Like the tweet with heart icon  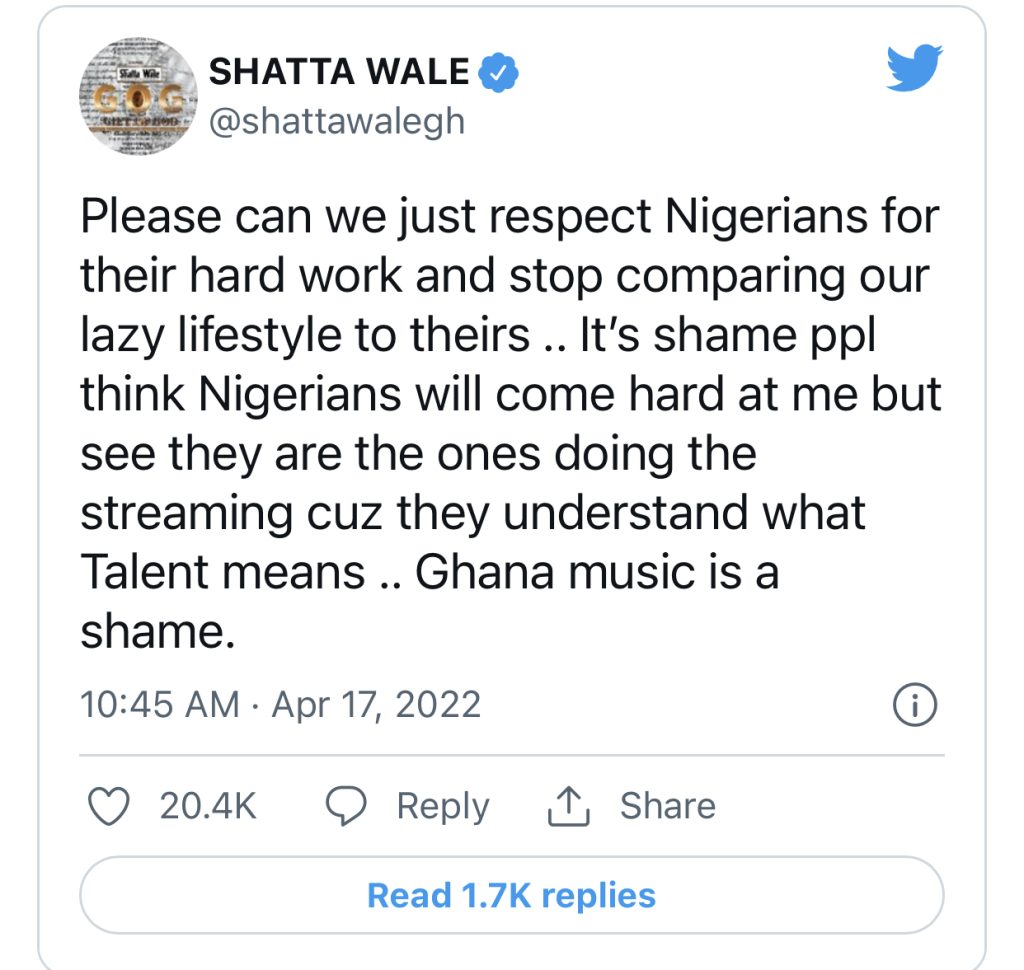[109, 806]
